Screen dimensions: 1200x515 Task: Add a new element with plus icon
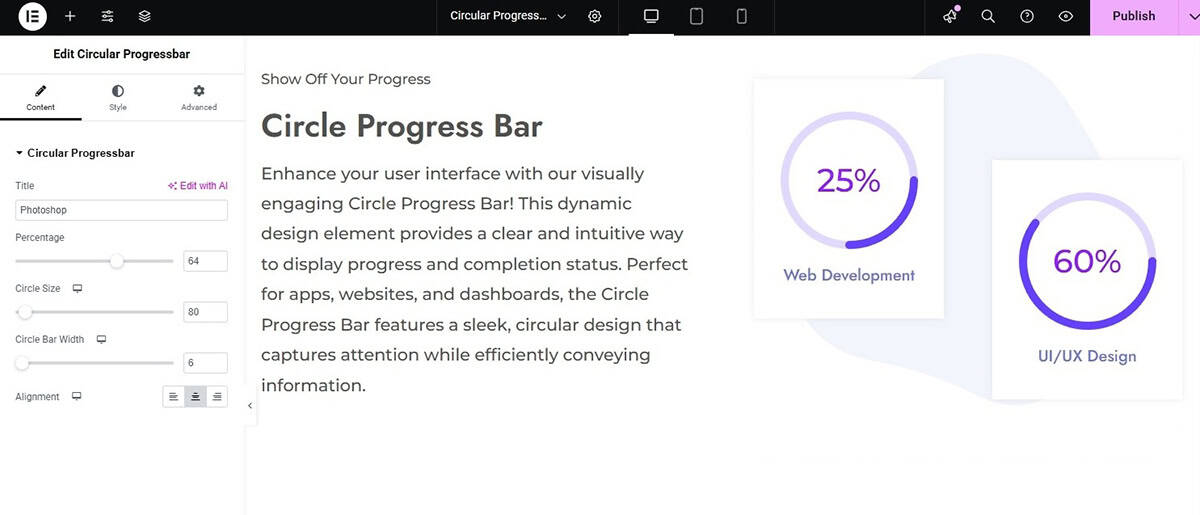click(70, 16)
